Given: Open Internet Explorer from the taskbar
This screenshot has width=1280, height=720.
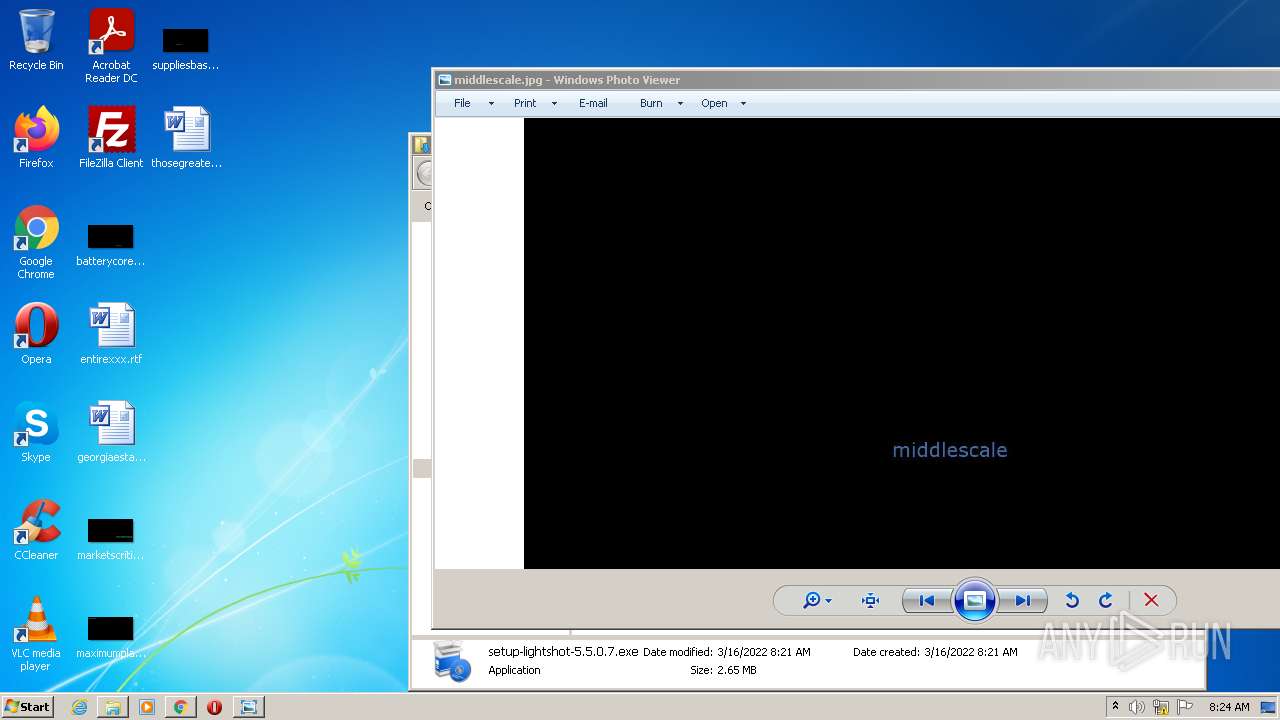Looking at the screenshot, I should coord(79,706).
